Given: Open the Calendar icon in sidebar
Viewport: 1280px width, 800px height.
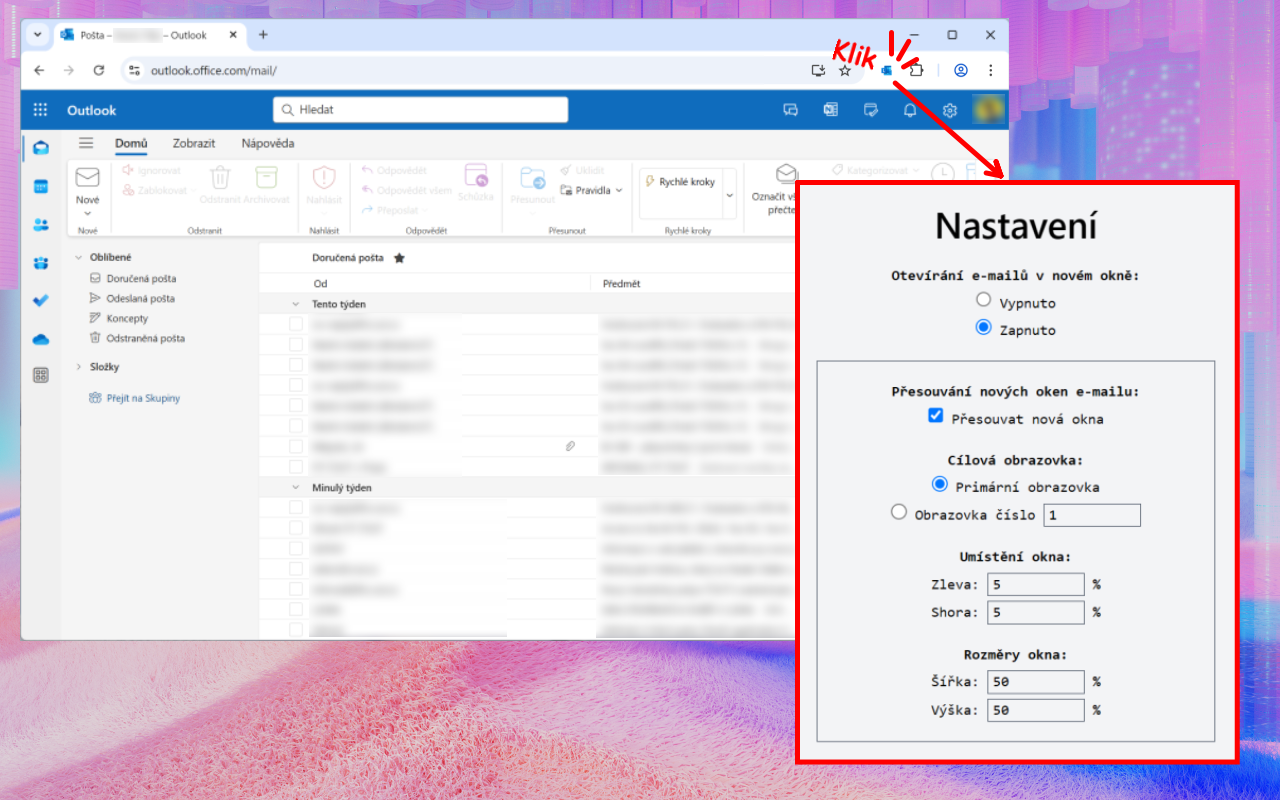Looking at the screenshot, I should [41, 187].
